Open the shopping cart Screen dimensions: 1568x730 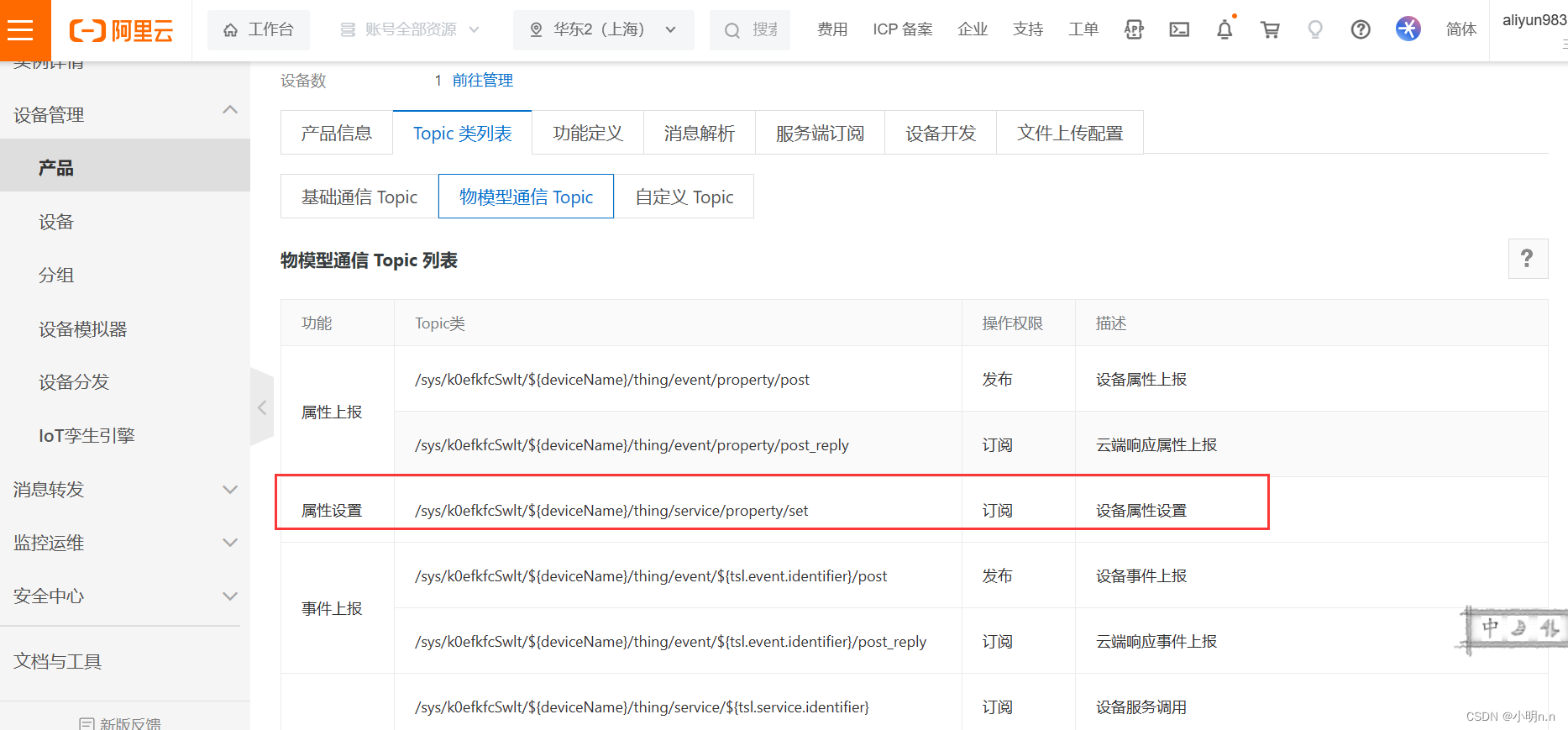click(1270, 30)
